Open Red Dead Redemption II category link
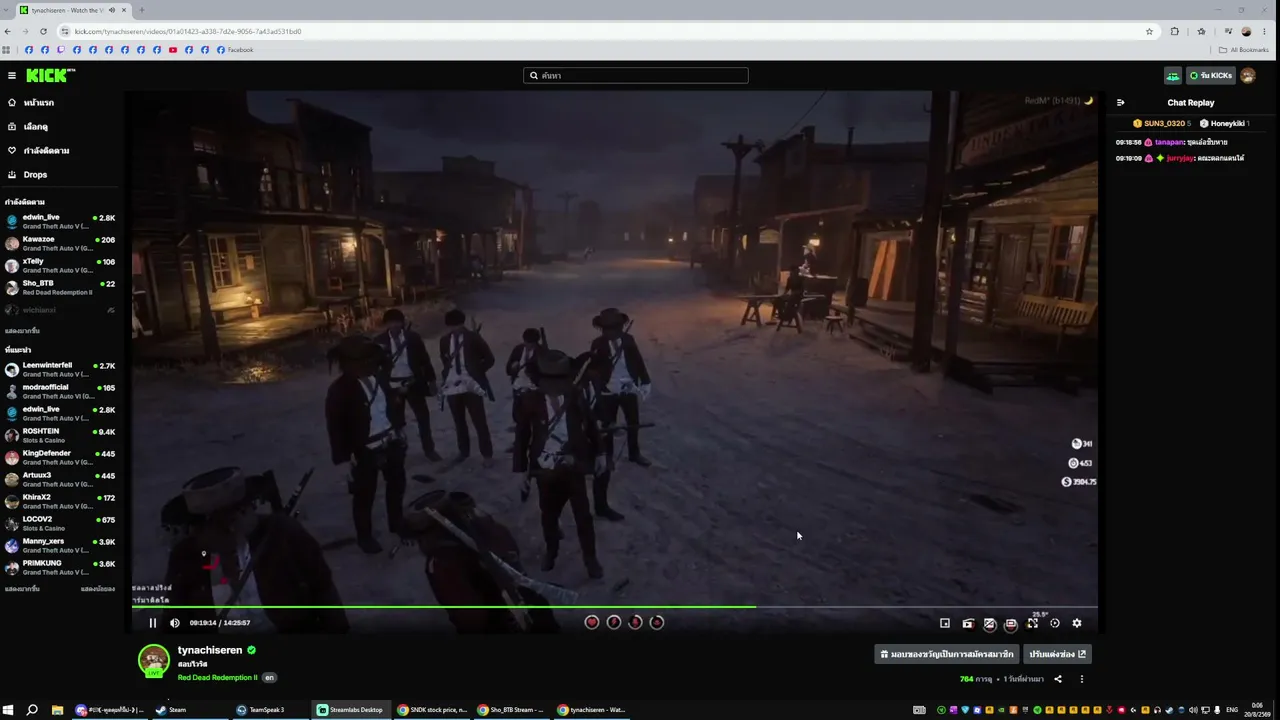 pos(217,677)
